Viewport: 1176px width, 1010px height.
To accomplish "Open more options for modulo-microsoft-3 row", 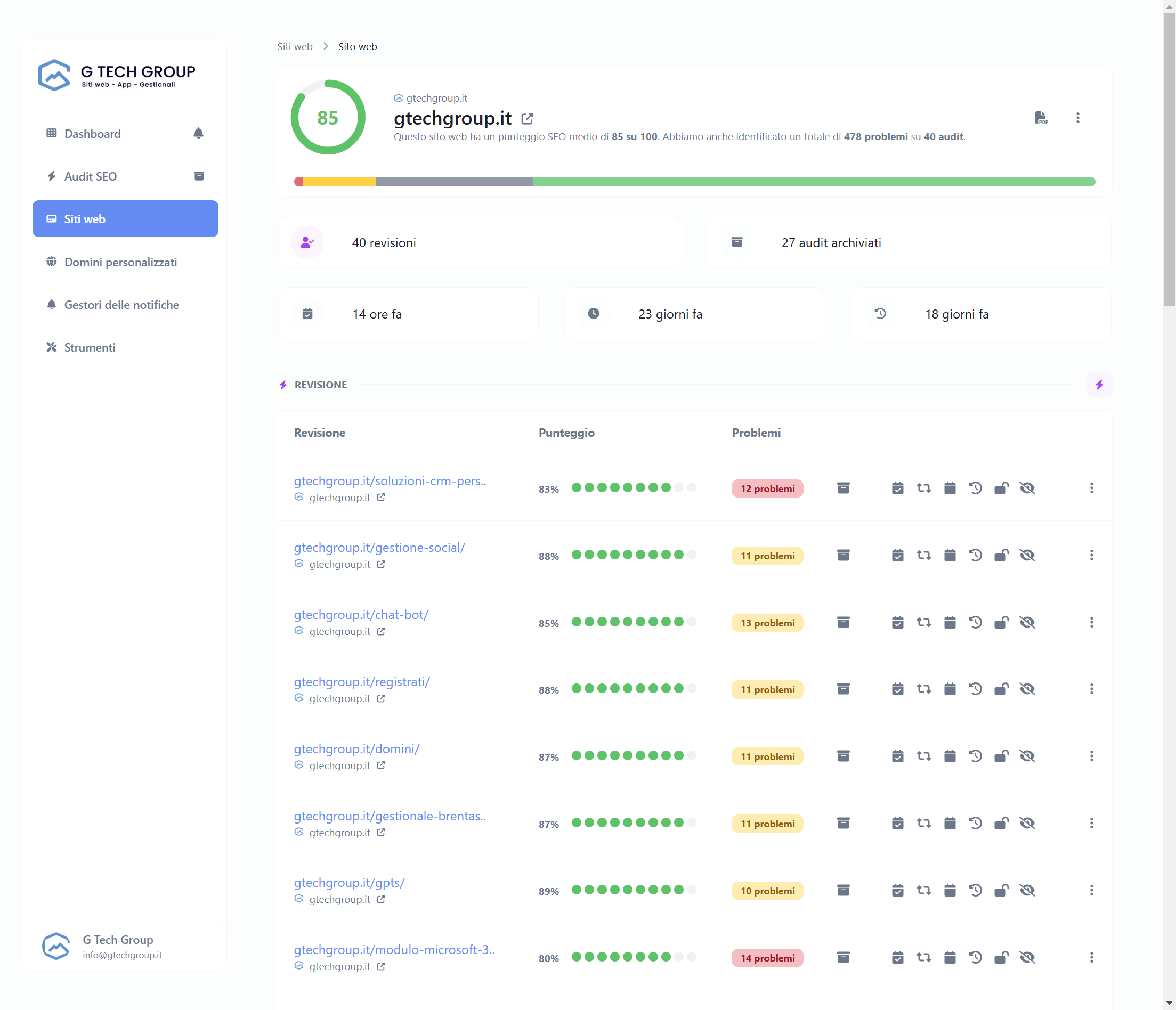I will click(1091, 957).
